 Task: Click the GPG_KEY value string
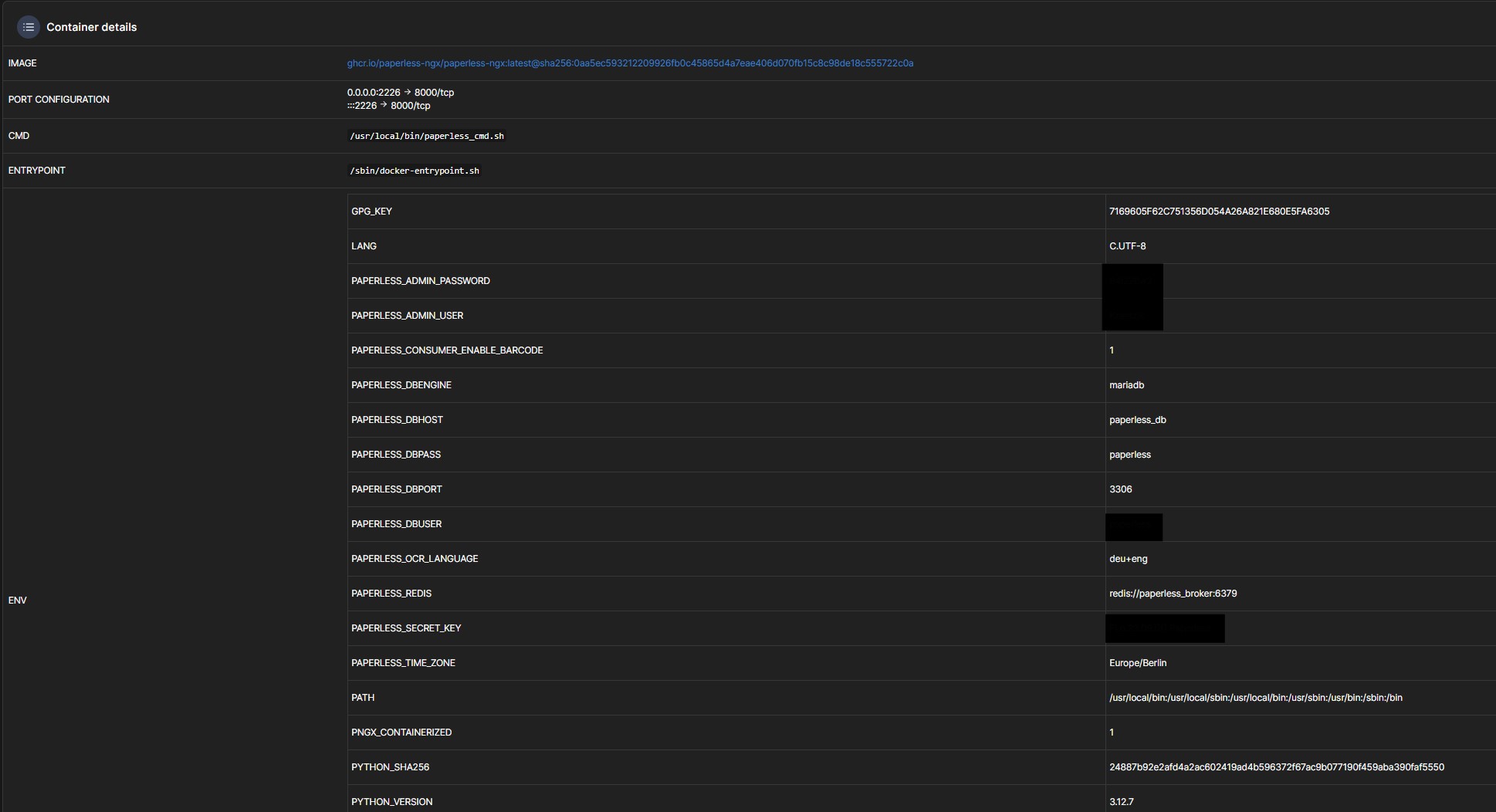point(1219,211)
